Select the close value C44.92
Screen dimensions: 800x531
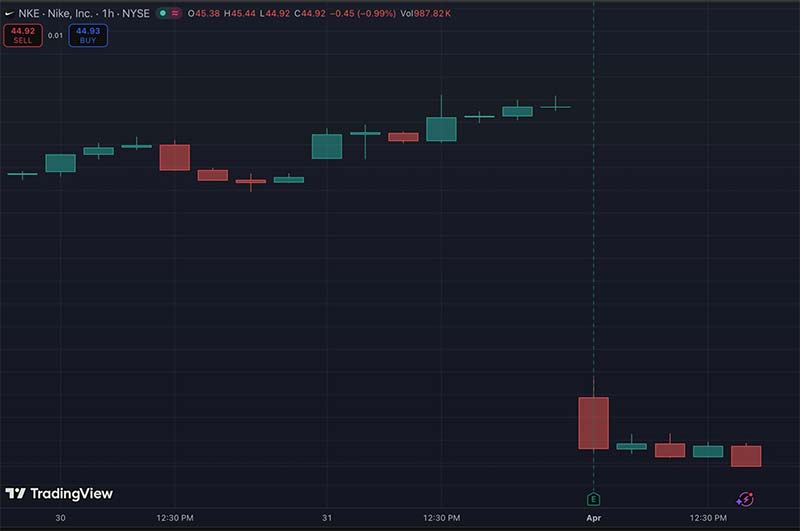point(310,13)
